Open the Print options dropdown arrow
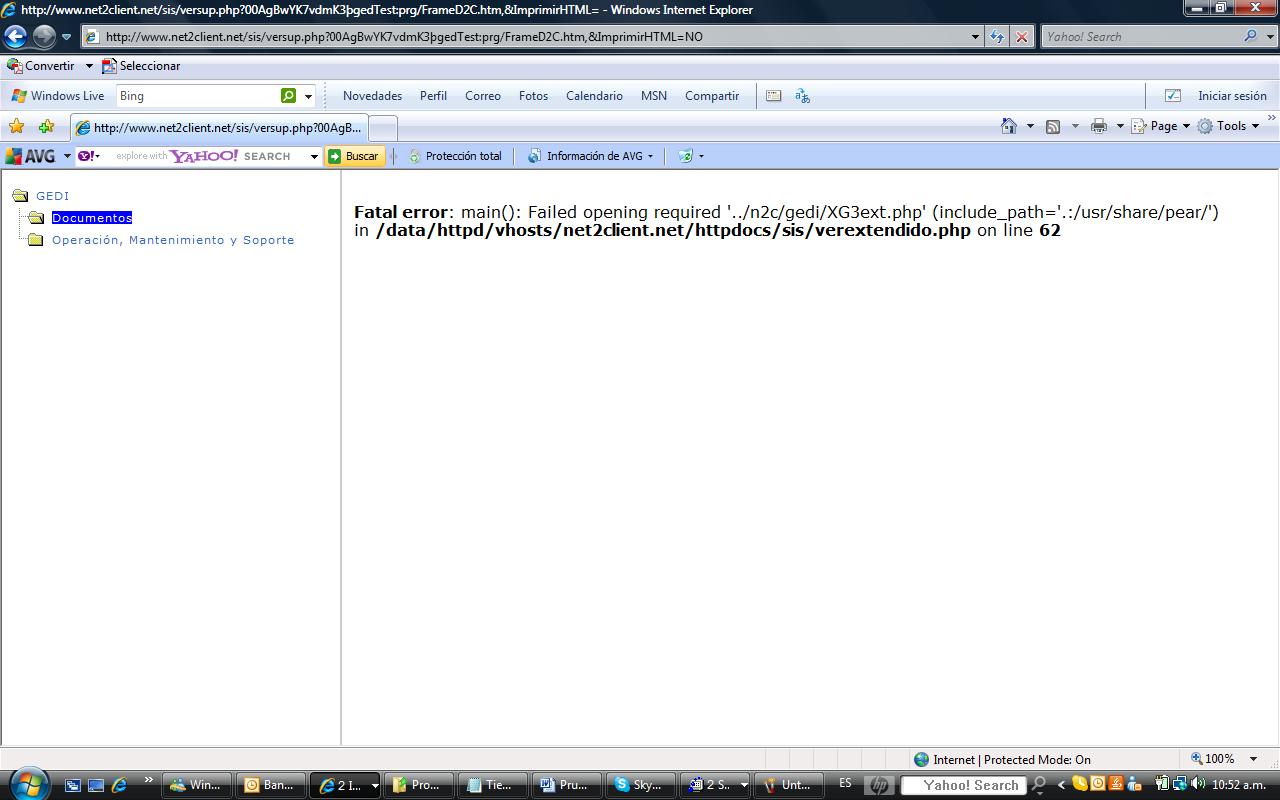This screenshot has width=1280, height=800. coord(1120,126)
